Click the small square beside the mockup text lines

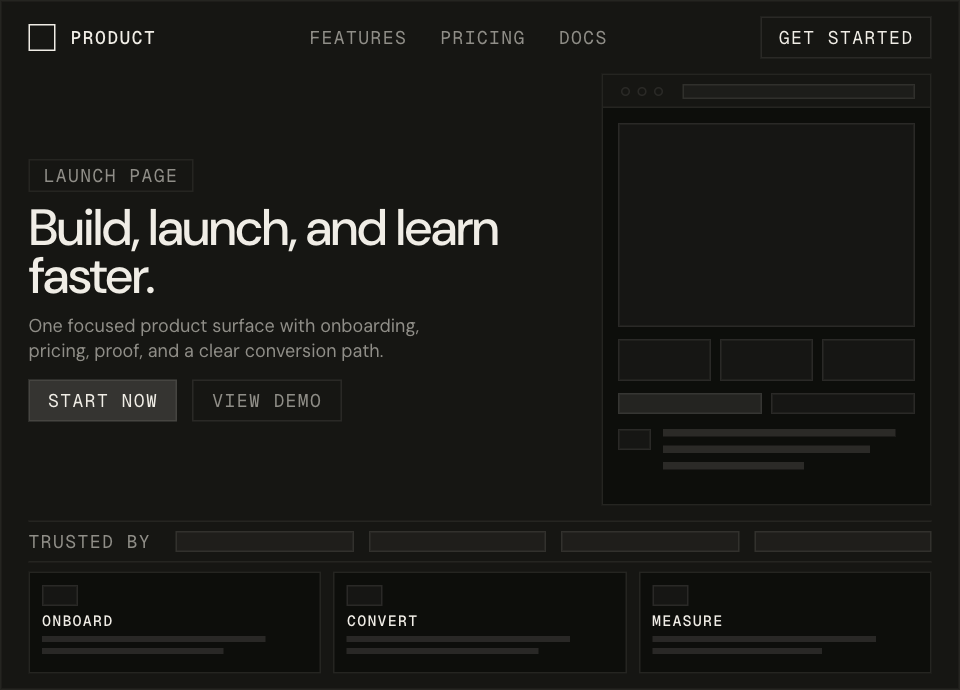tap(634, 439)
